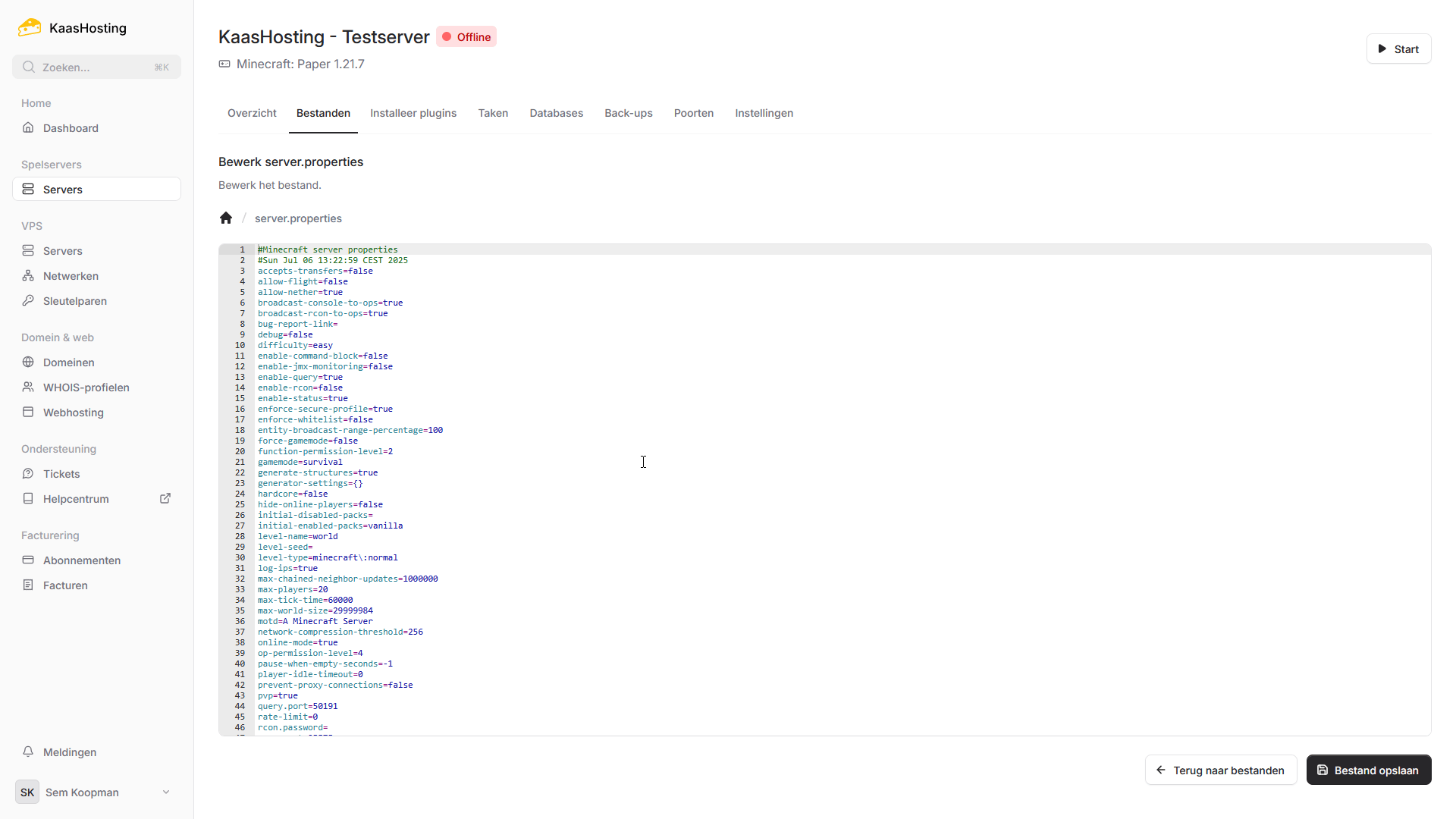Go to Domeinen globe item

click(68, 362)
